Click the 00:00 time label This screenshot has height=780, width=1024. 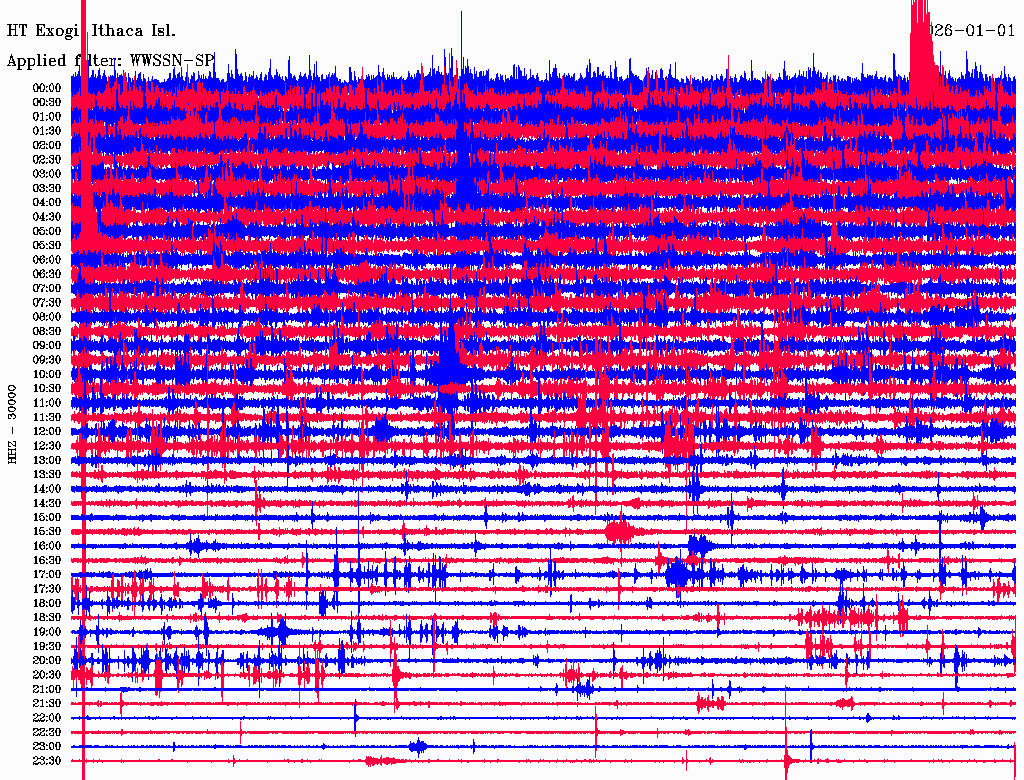click(x=47, y=88)
